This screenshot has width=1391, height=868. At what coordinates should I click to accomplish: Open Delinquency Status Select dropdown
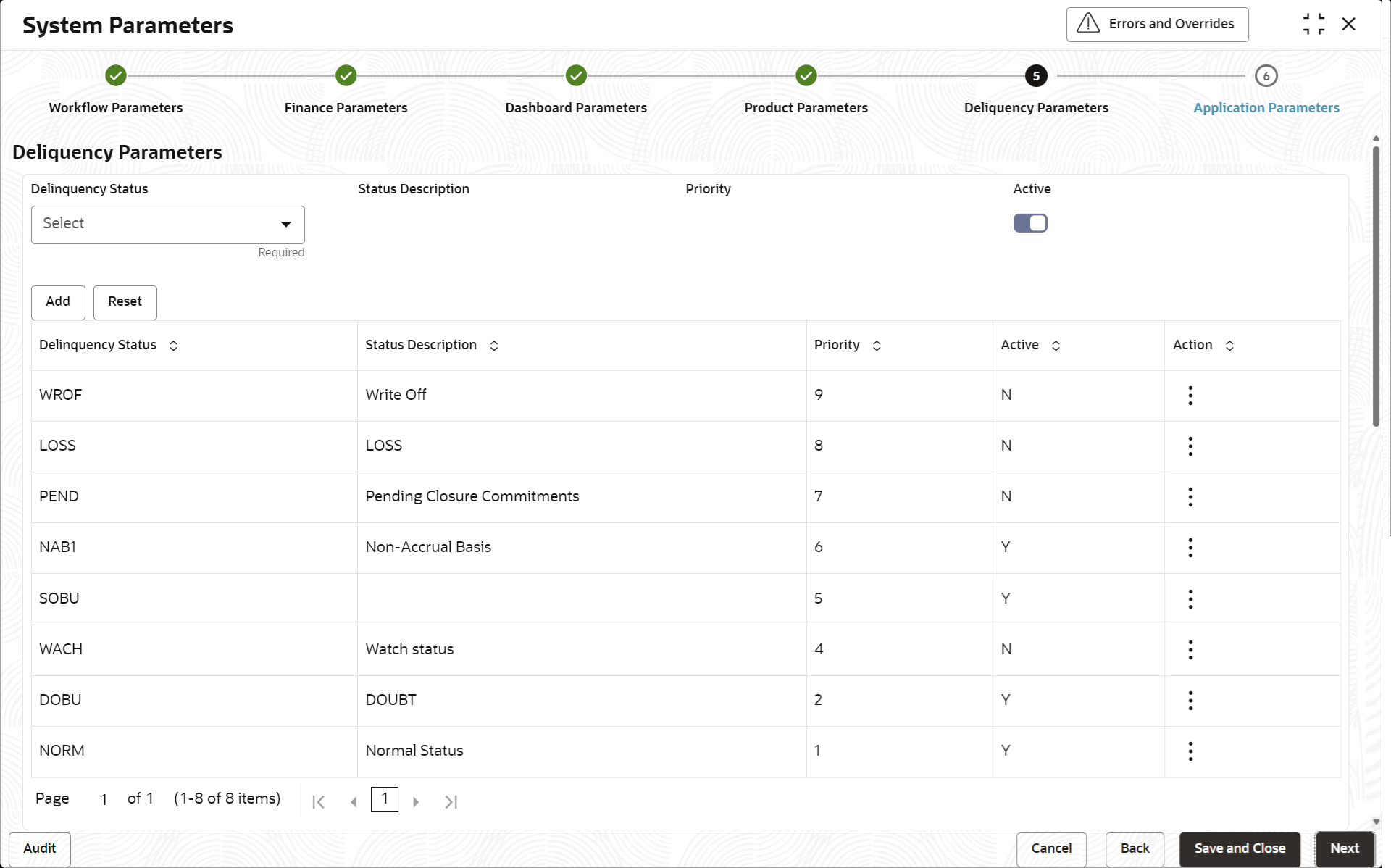click(x=168, y=225)
